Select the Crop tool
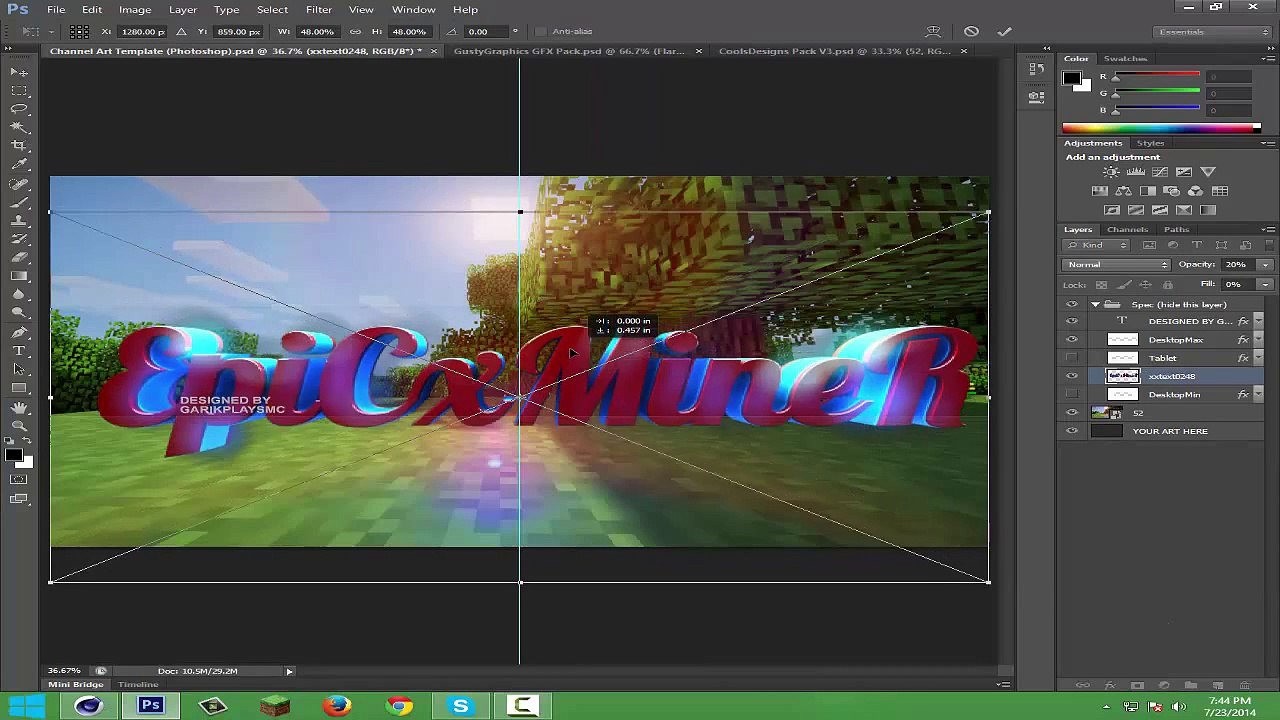The height and width of the screenshot is (720, 1280). click(x=19, y=146)
